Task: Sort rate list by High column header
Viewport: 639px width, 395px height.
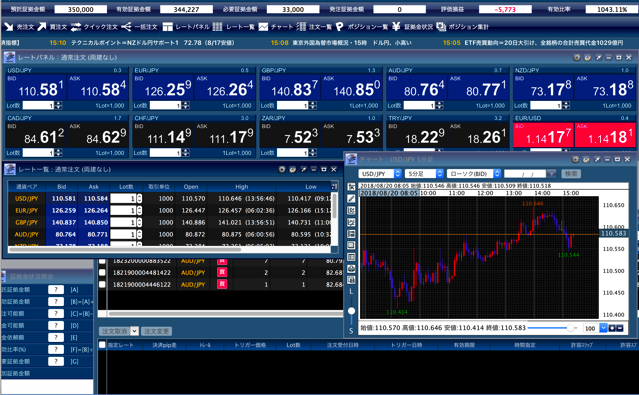Action: 242,187
